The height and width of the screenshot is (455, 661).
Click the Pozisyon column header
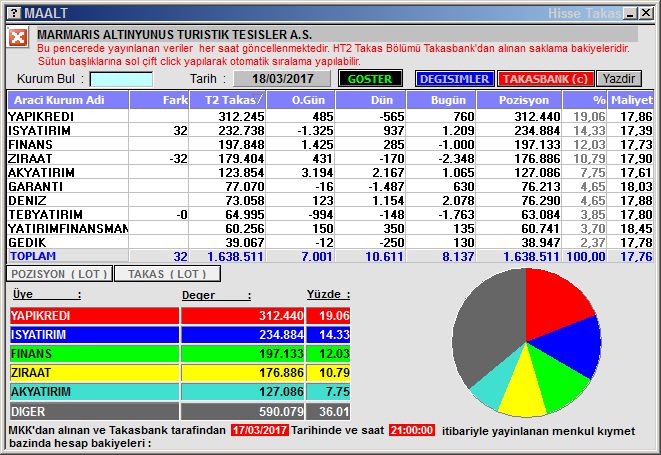coord(519,100)
